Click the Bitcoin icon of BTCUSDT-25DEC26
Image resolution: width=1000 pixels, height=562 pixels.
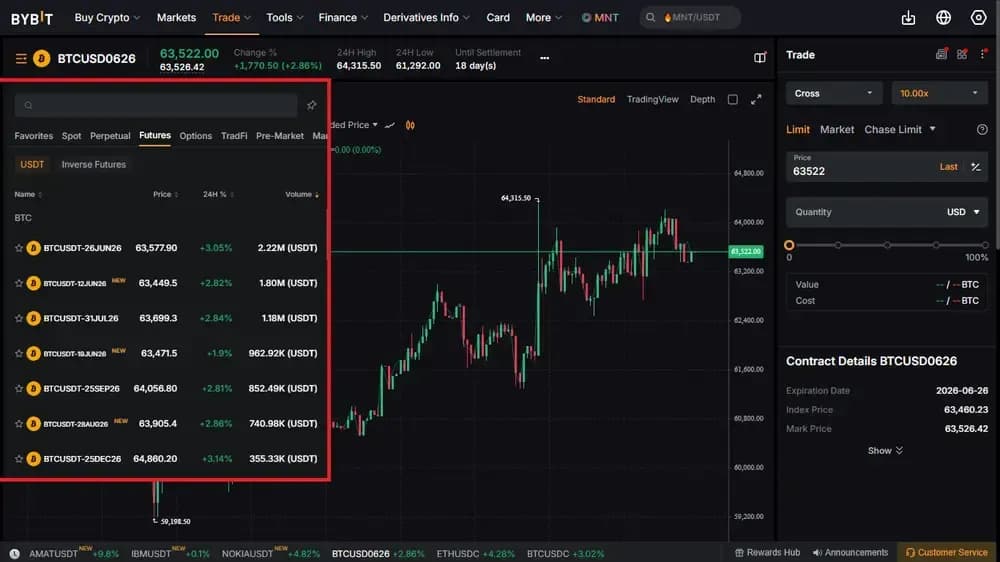click(x=33, y=459)
